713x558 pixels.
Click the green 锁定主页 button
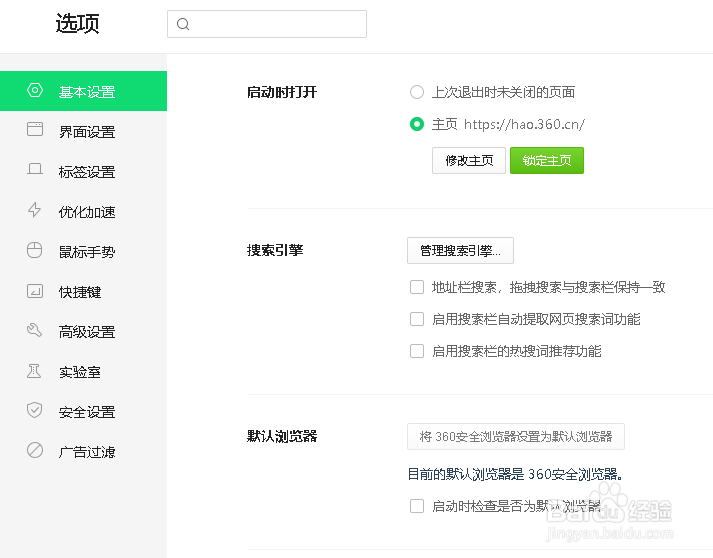click(546, 160)
